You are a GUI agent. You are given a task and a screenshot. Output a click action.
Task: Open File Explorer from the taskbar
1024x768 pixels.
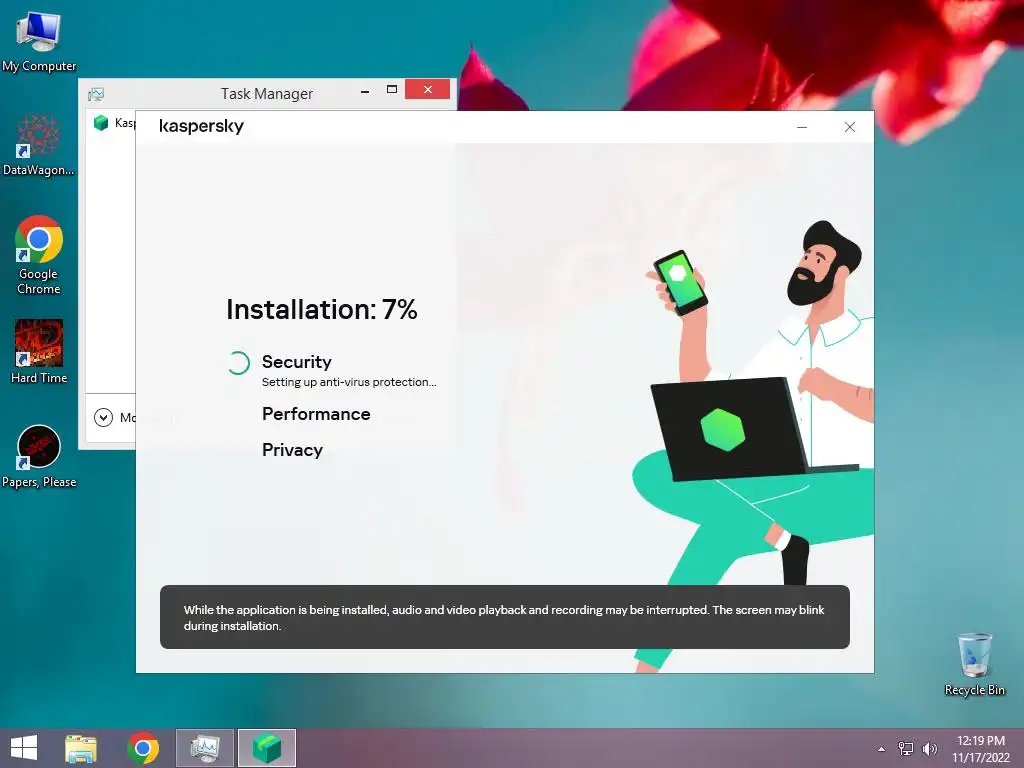81,748
